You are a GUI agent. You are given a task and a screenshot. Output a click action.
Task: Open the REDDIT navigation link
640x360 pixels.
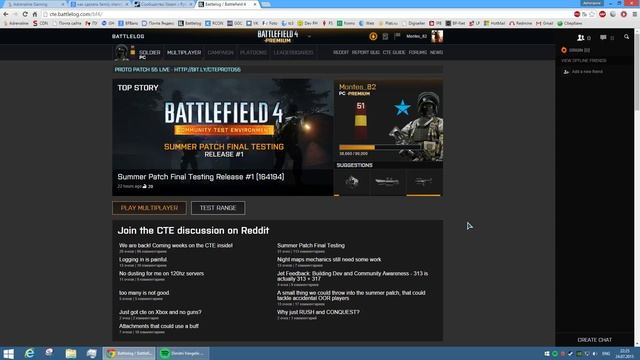click(x=341, y=53)
